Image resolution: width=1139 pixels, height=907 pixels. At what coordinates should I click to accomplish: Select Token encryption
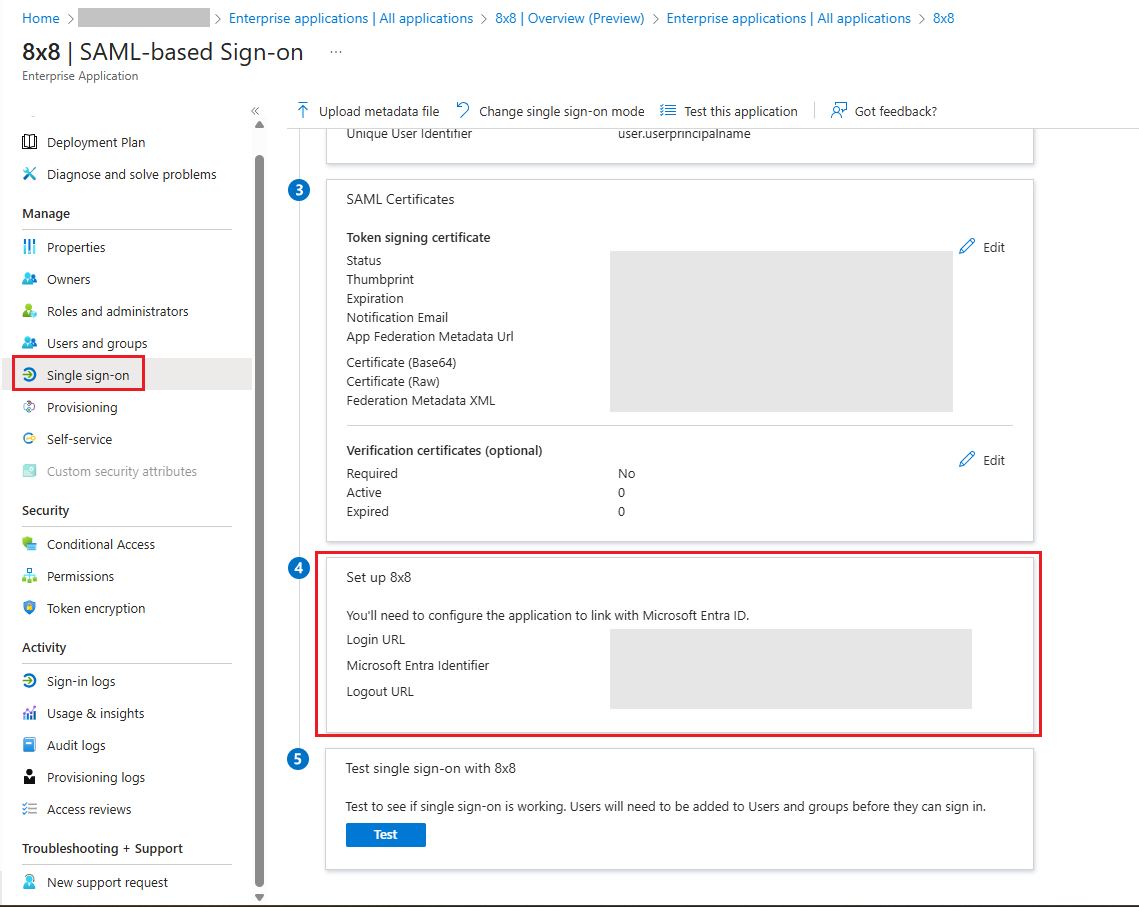(x=94, y=608)
